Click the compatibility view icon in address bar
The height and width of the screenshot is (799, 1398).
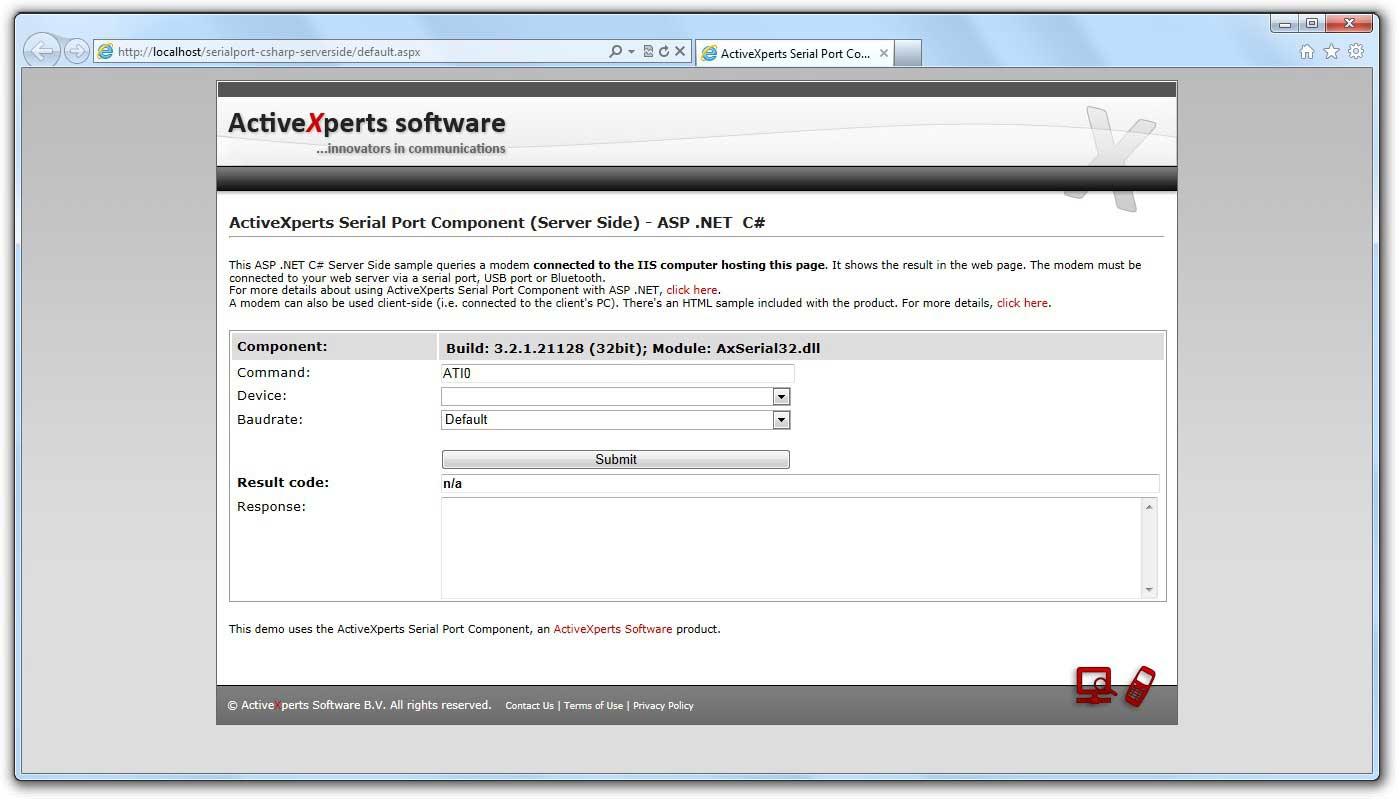pyautogui.click(x=648, y=52)
